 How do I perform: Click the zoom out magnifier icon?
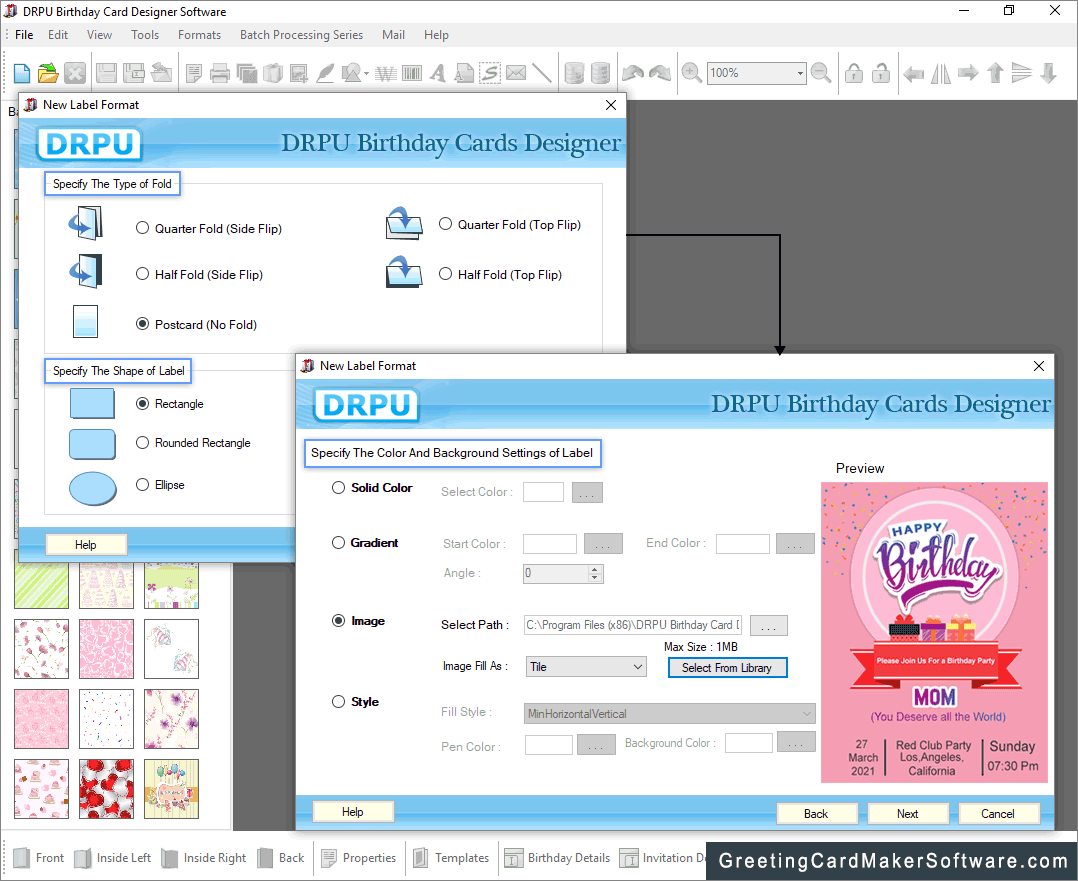coord(821,73)
